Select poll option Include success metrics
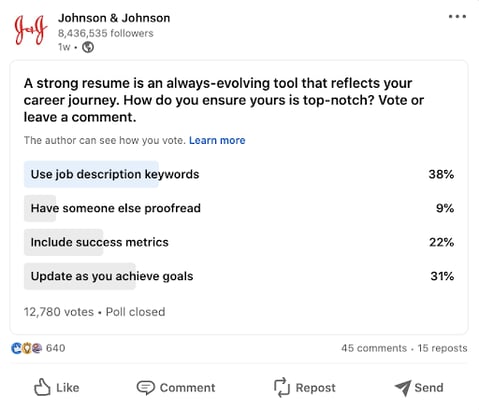The height and width of the screenshot is (410, 479). coord(239,242)
